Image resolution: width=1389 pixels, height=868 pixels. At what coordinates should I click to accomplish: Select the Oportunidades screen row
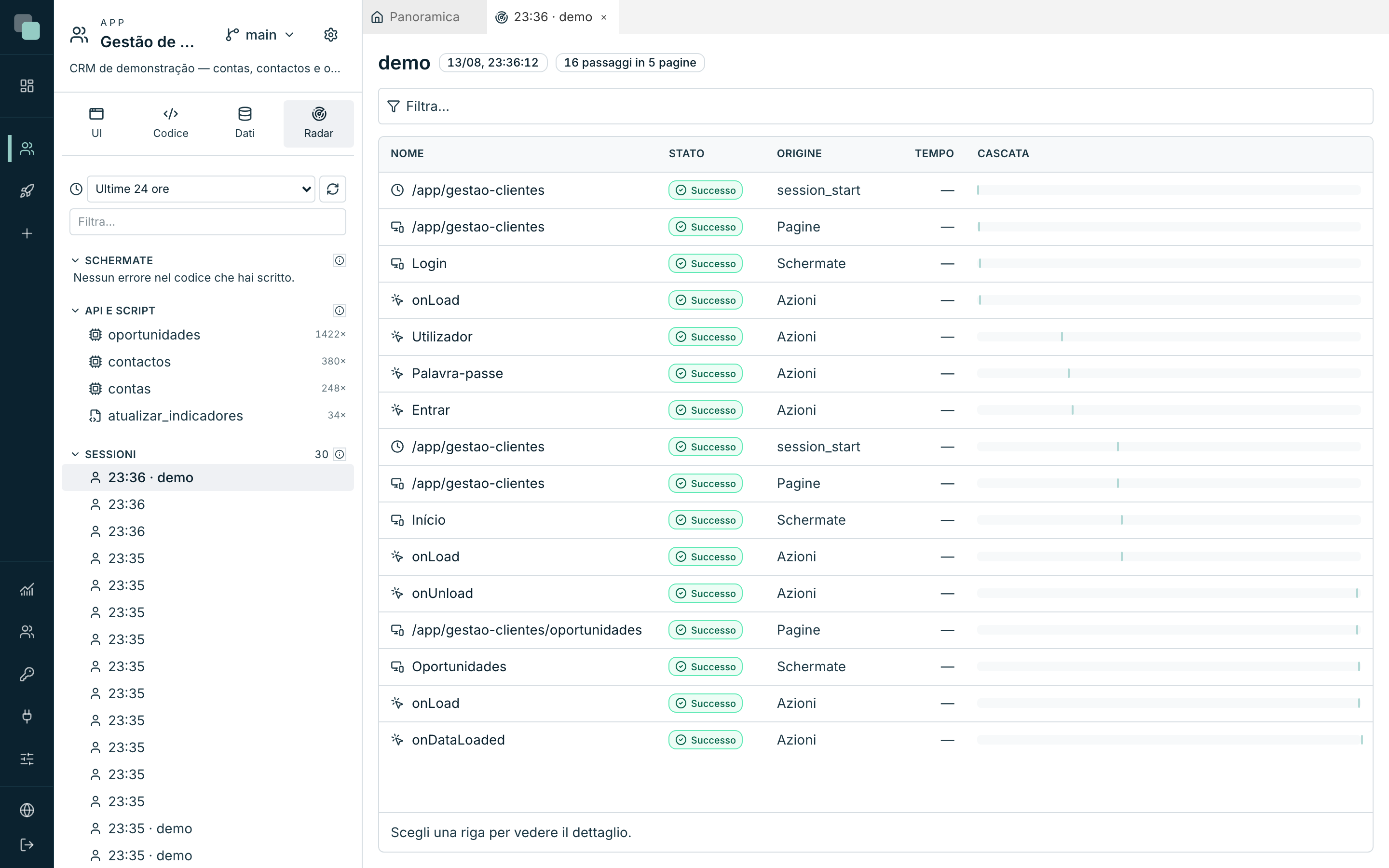point(875,667)
